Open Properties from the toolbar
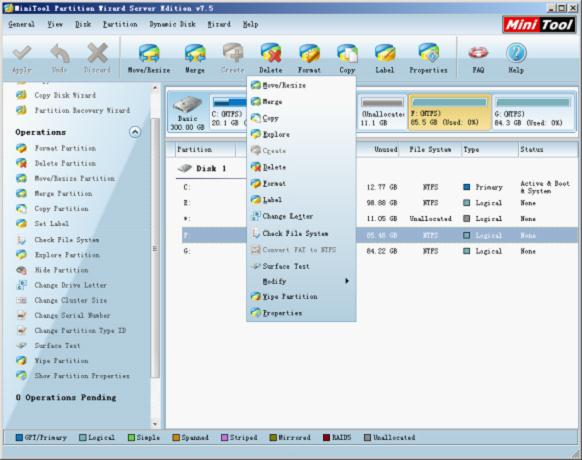Viewport: 582px width, 460px height. (x=428, y=58)
